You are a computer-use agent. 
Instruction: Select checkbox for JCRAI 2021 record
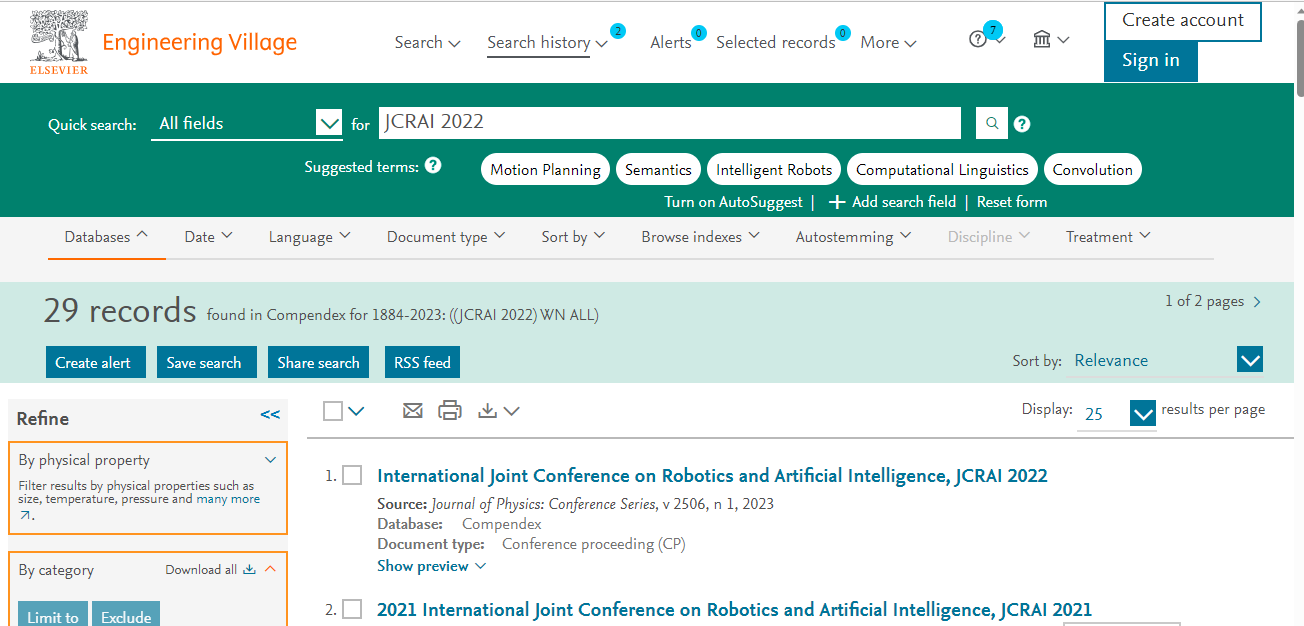coord(352,609)
